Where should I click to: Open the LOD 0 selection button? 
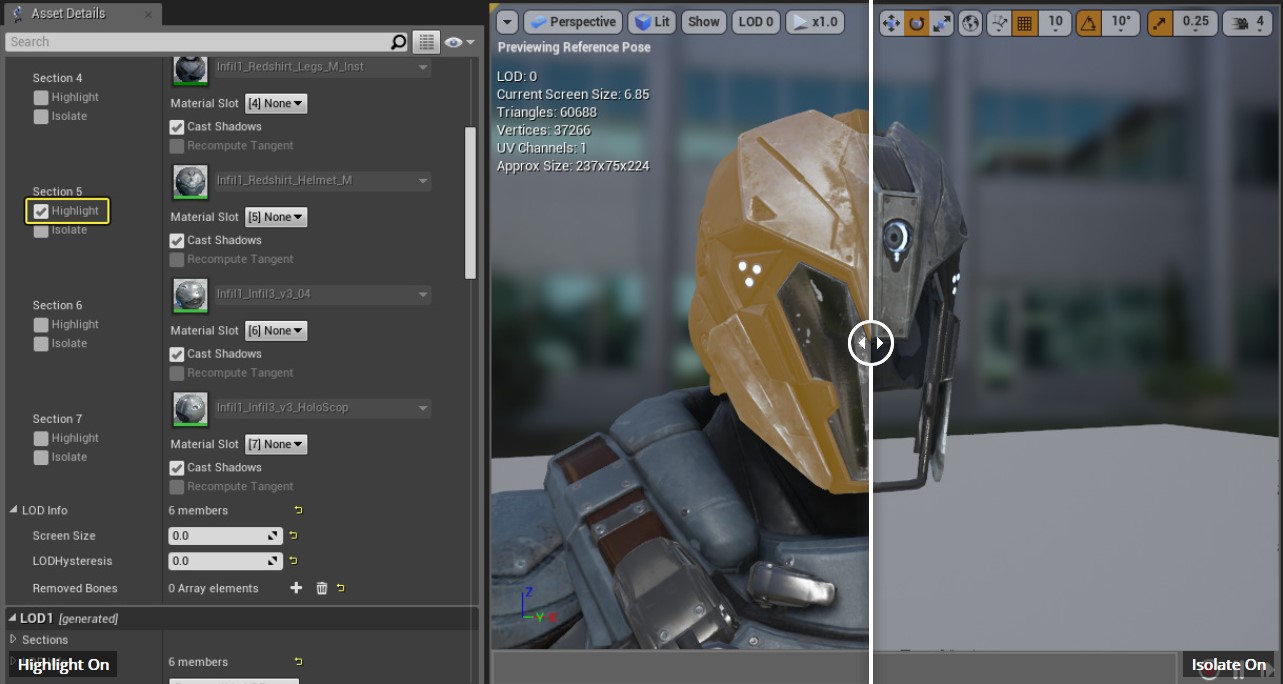point(755,22)
